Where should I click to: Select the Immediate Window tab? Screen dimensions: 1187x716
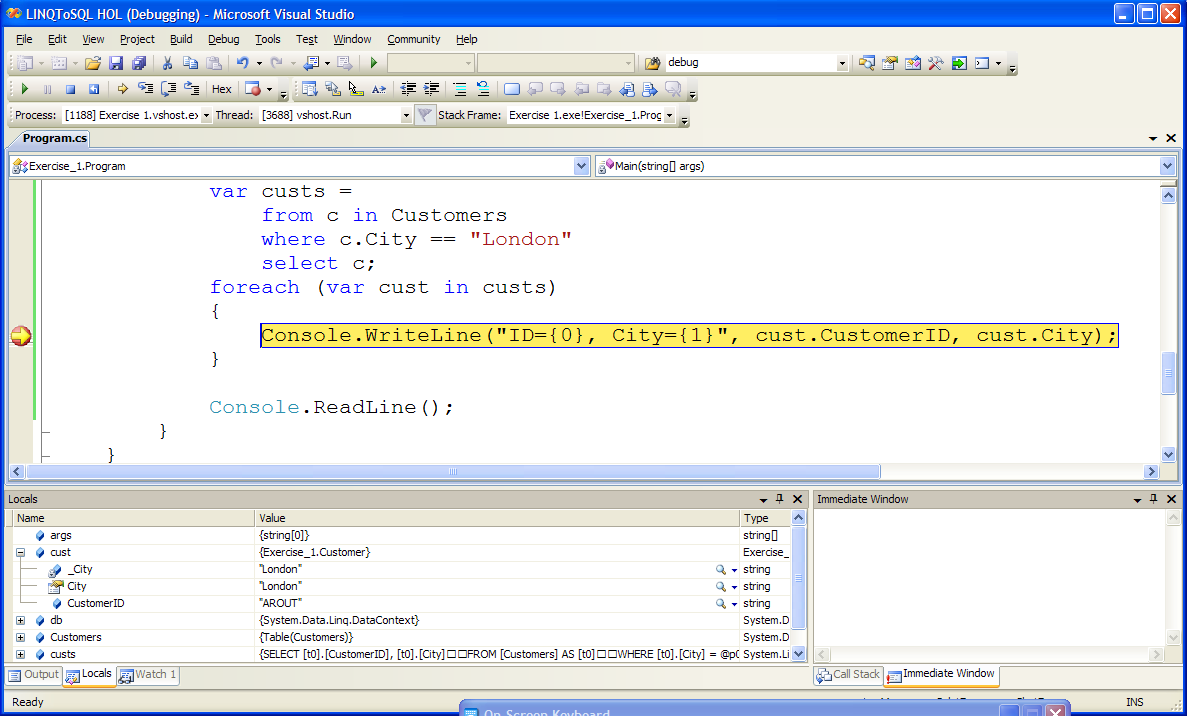pos(941,674)
